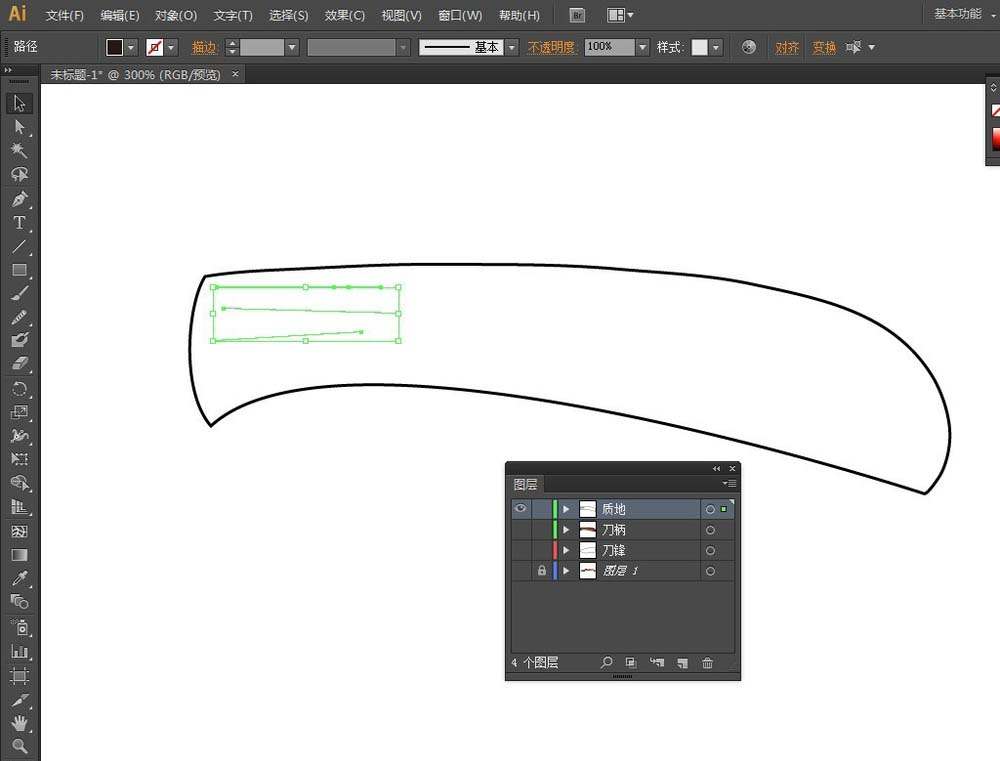Open the arrange documents dropdown

[x=620, y=15]
